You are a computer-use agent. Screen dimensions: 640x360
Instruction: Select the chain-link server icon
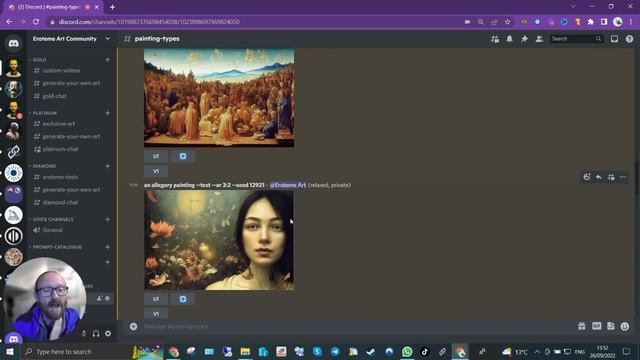[13, 152]
